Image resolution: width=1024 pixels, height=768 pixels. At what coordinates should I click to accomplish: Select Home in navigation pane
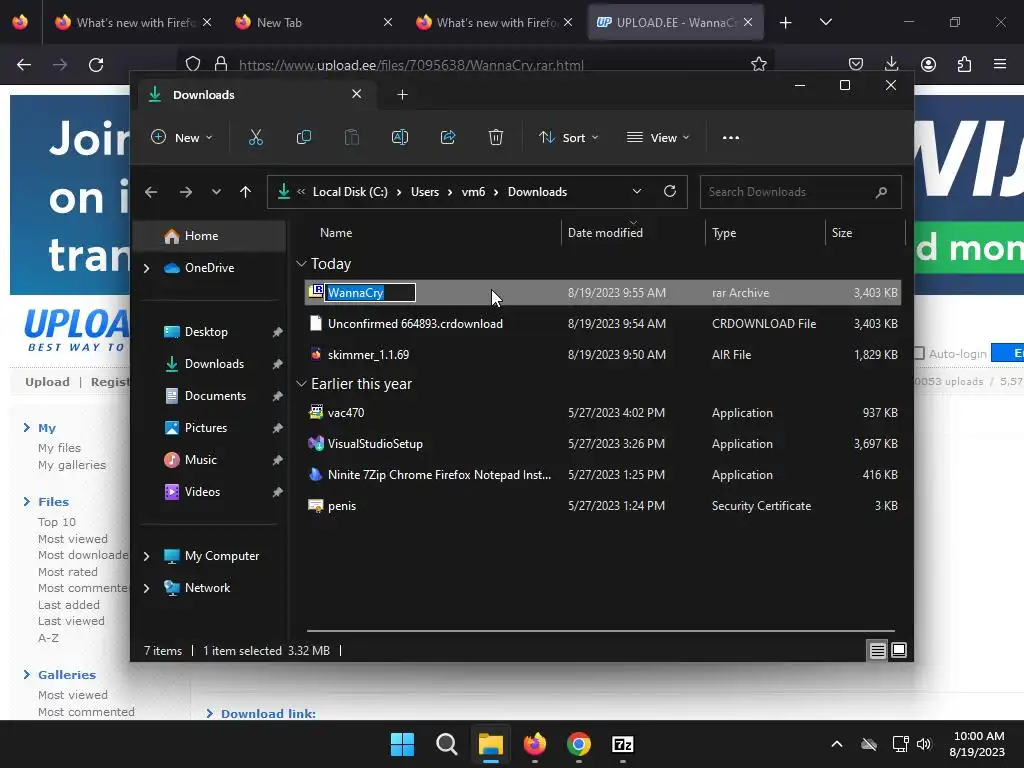209,236
